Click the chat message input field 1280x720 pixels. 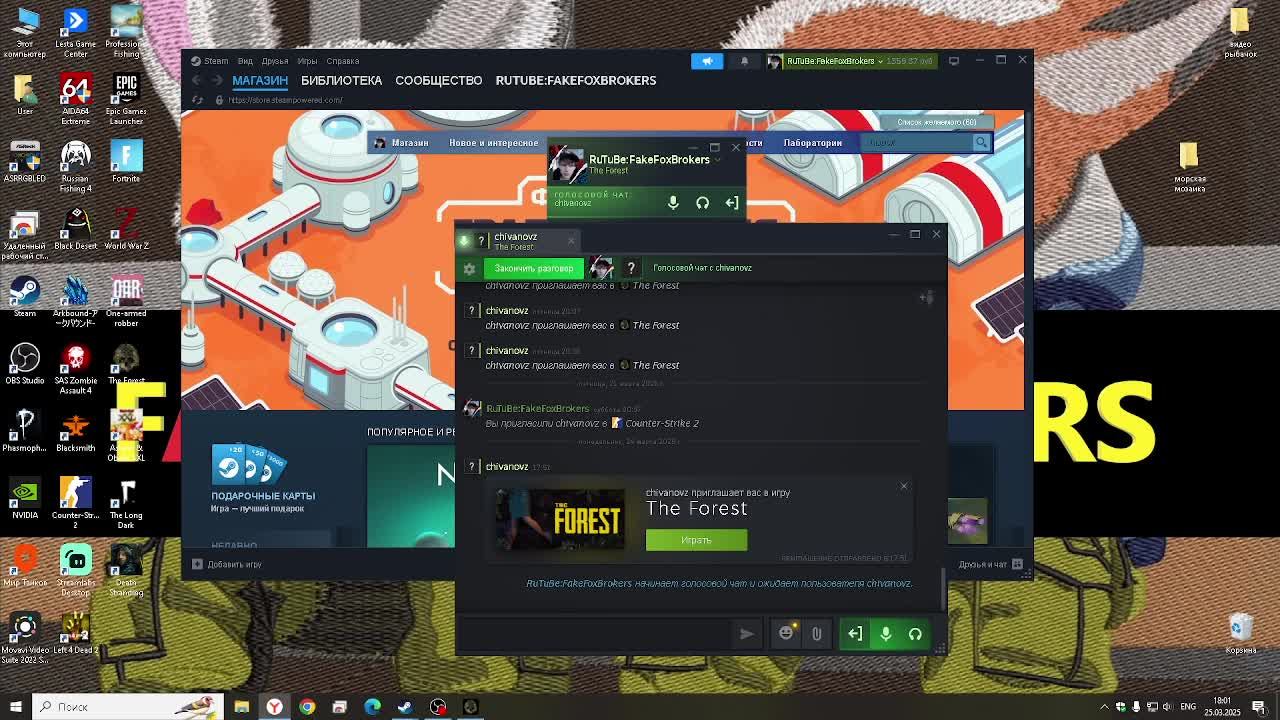coord(595,633)
